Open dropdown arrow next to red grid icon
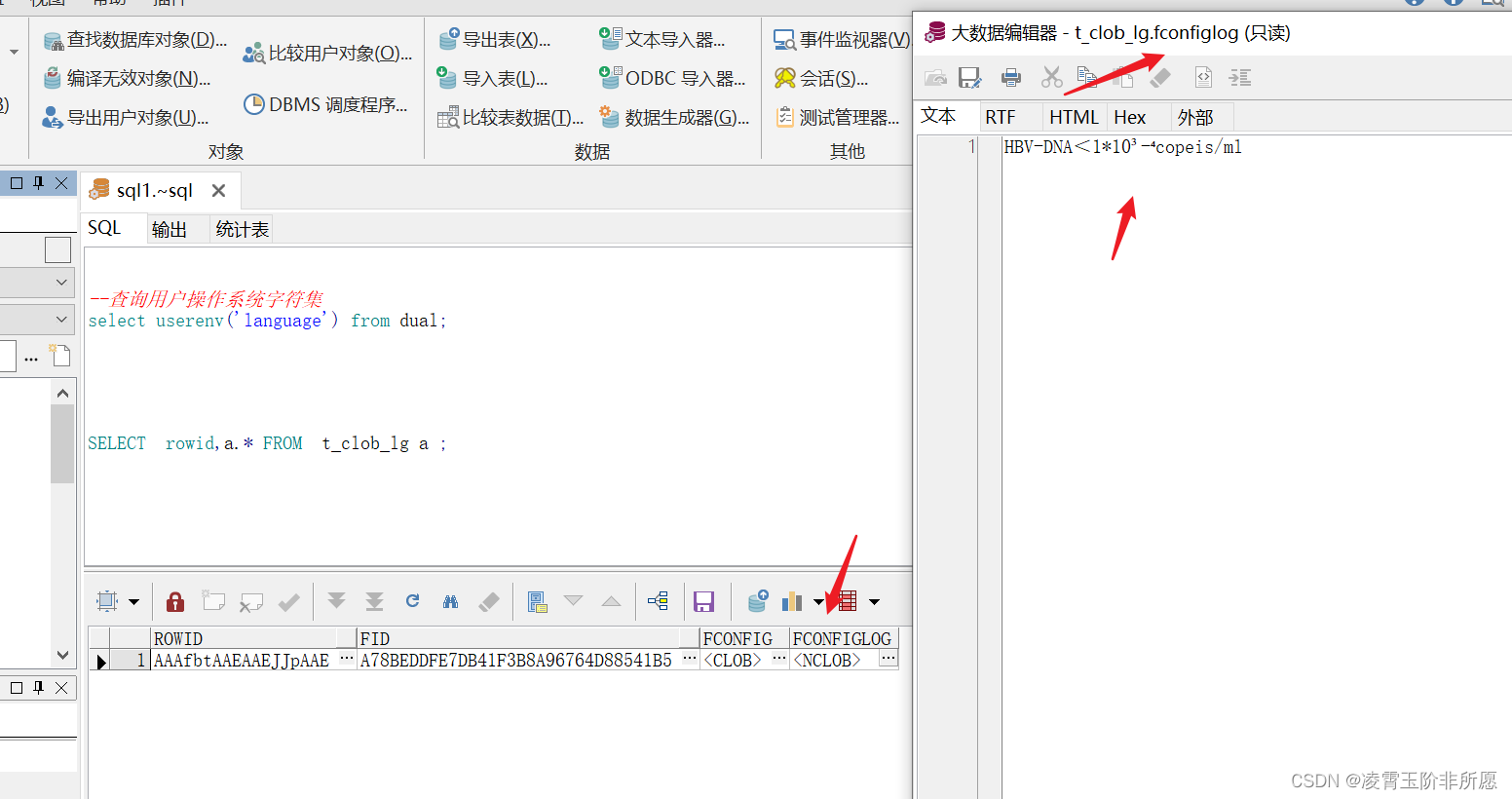 coord(874,602)
